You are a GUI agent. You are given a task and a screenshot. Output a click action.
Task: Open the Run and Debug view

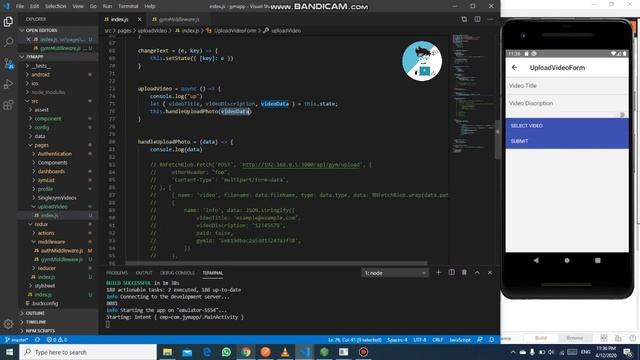click(8, 84)
